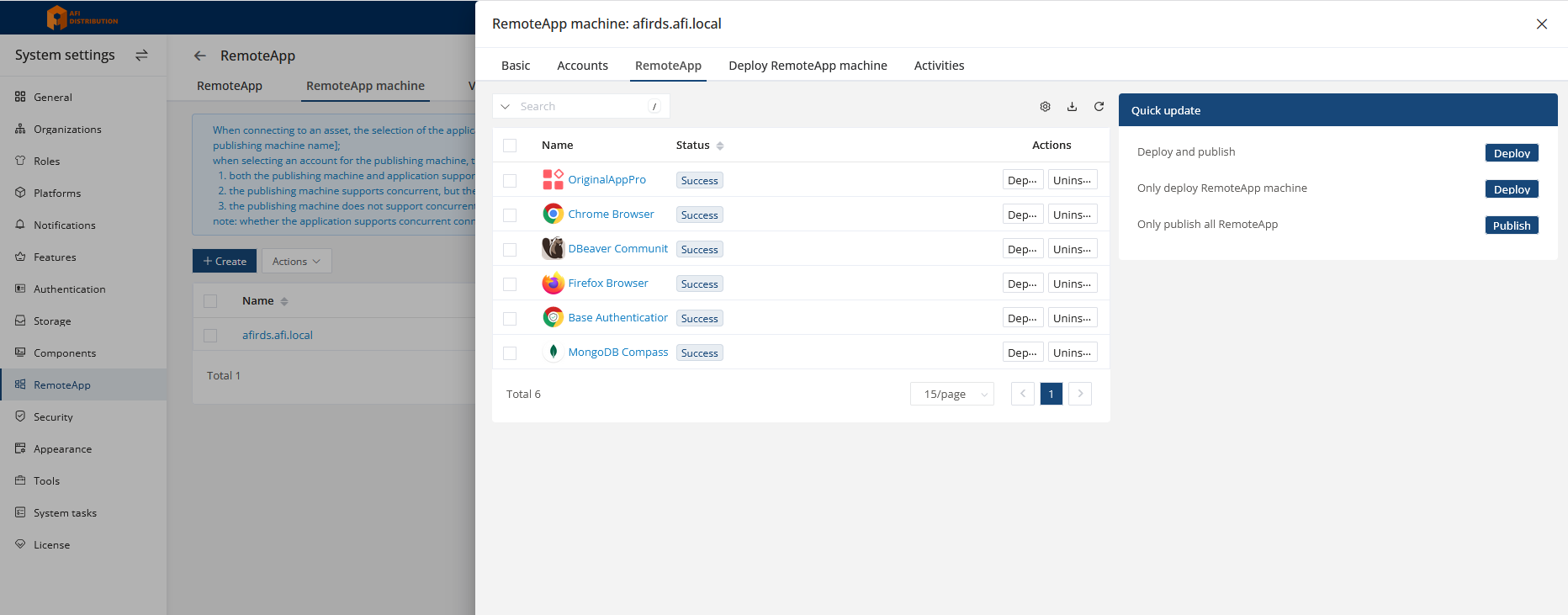Refresh the RemoteApp list
This screenshot has width=1568, height=615.
(1099, 107)
